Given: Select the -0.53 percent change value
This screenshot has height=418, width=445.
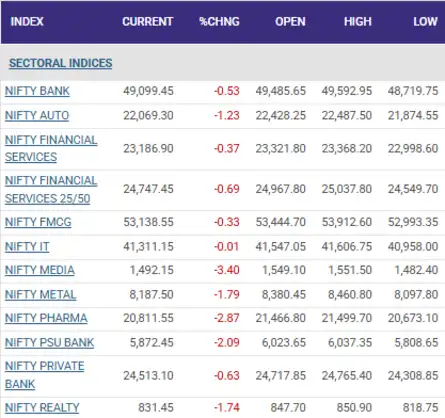Looking at the screenshot, I should 227,91.
